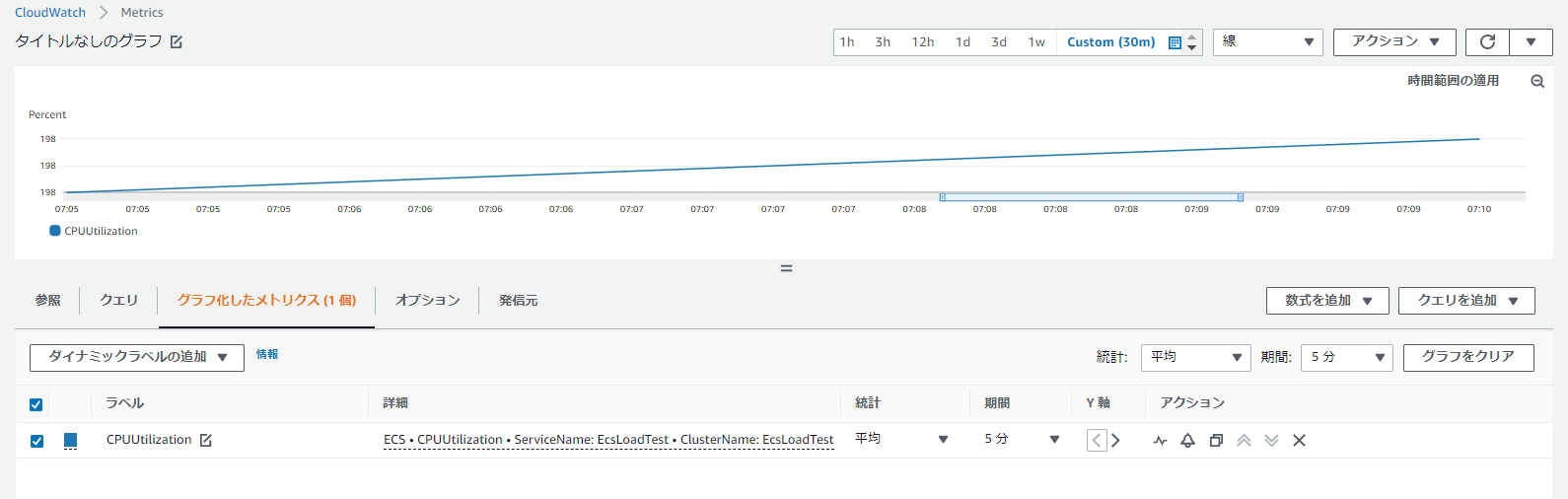Click the edit graph title pencil icon
Screen dimensions: 1568x499
coord(177,42)
